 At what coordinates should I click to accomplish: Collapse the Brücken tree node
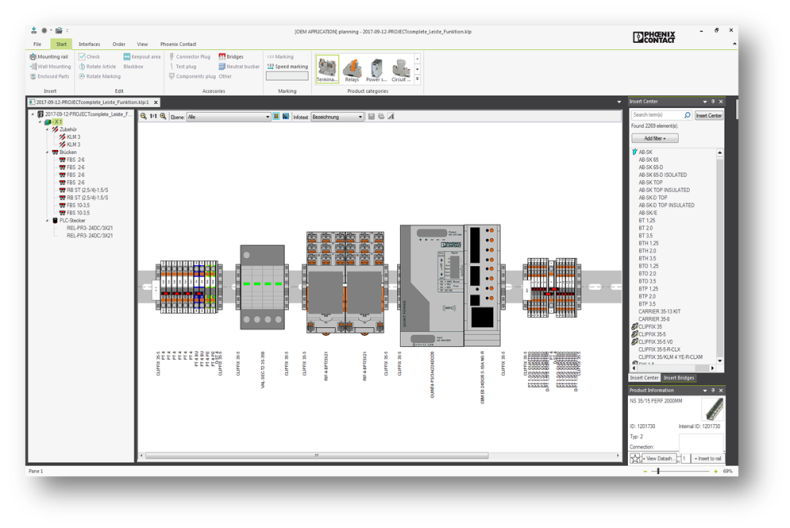pyautogui.click(x=46, y=152)
